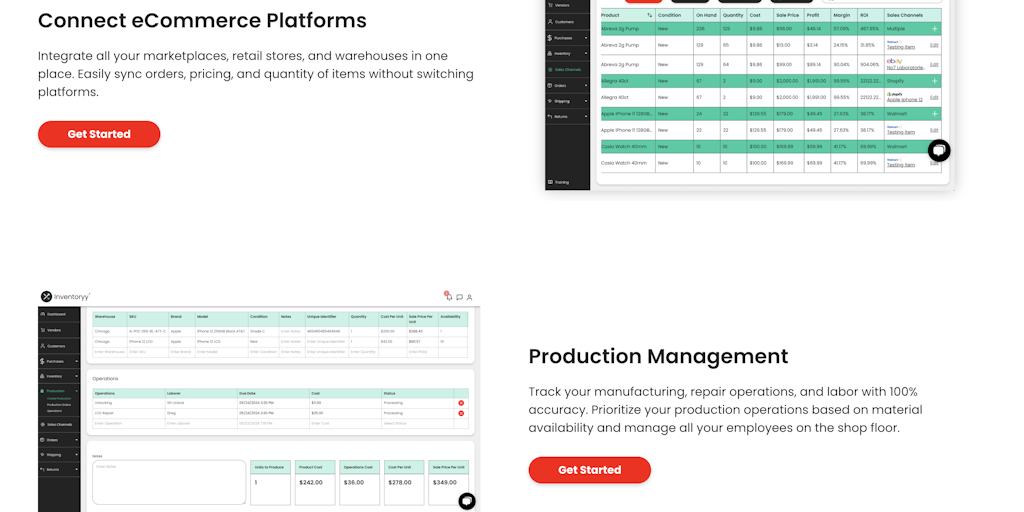The width and height of the screenshot is (1024, 512).
Task: Click the Production Management heading
Action: pyautogui.click(x=658, y=356)
